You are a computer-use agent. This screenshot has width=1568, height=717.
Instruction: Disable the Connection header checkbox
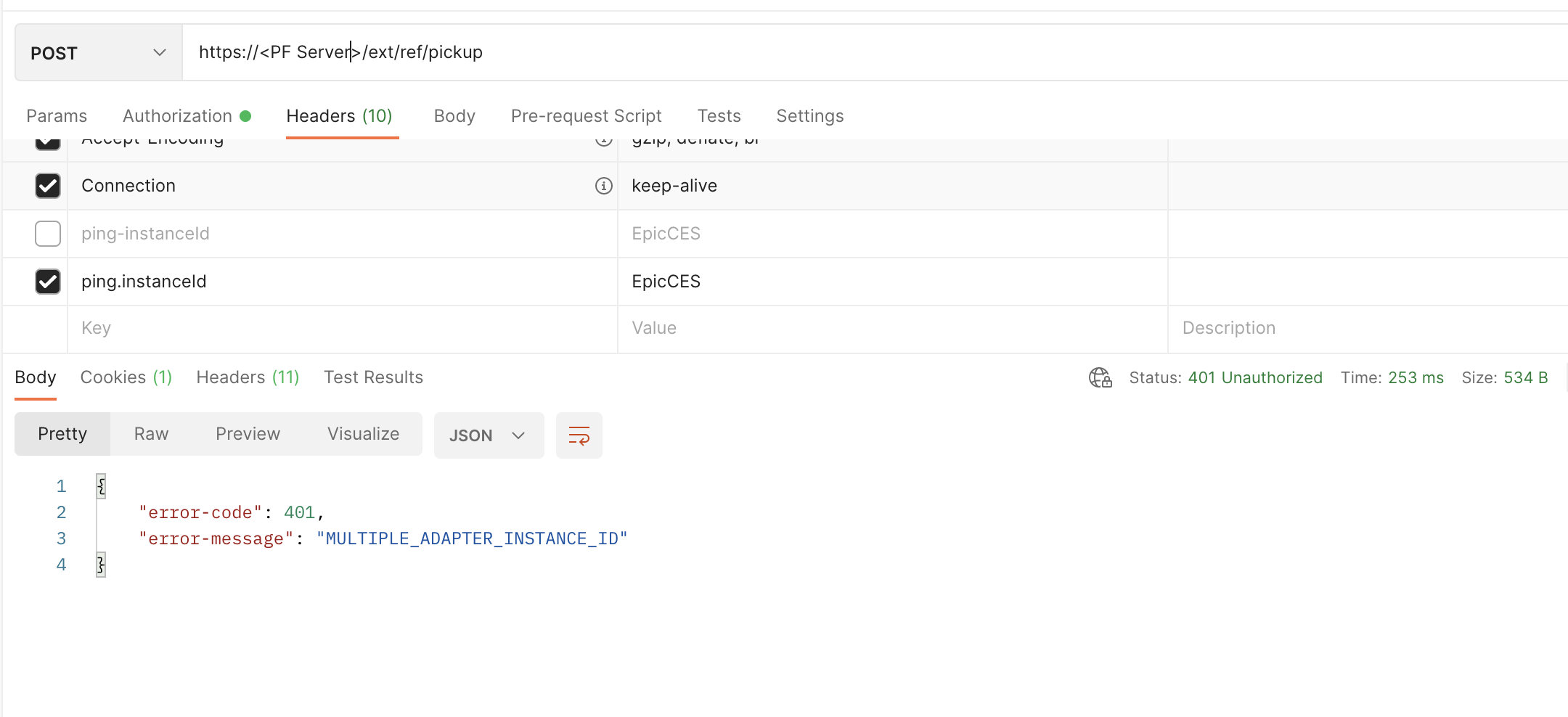click(47, 186)
